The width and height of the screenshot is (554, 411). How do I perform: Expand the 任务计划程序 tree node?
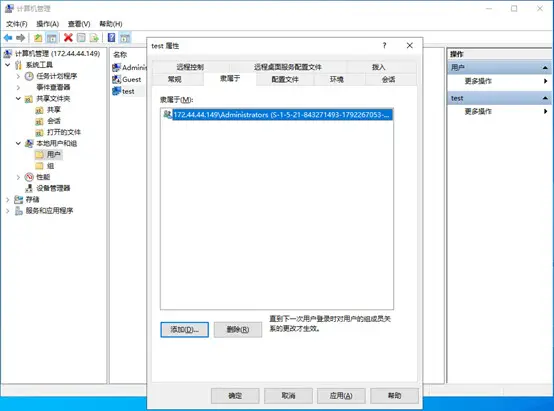click(x=18, y=76)
